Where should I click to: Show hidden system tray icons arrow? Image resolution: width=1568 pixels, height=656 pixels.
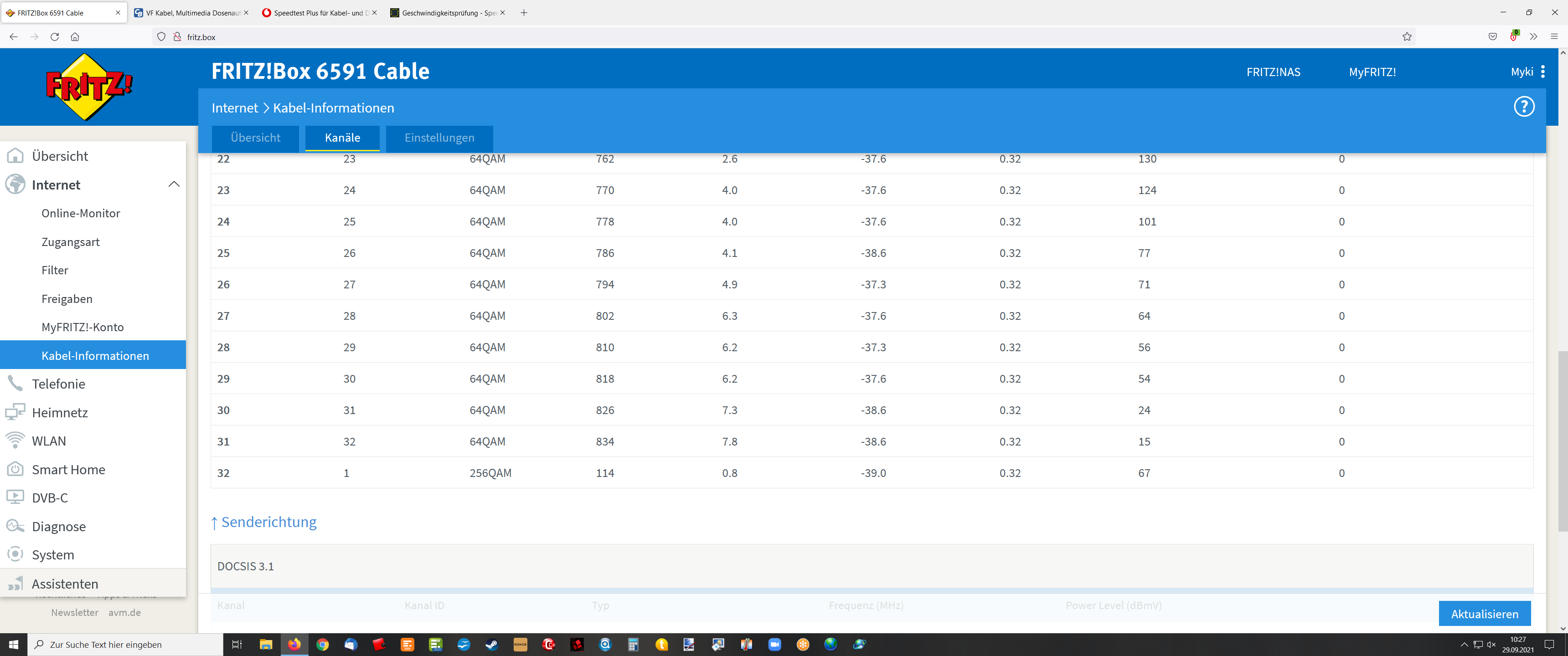tap(1464, 645)
